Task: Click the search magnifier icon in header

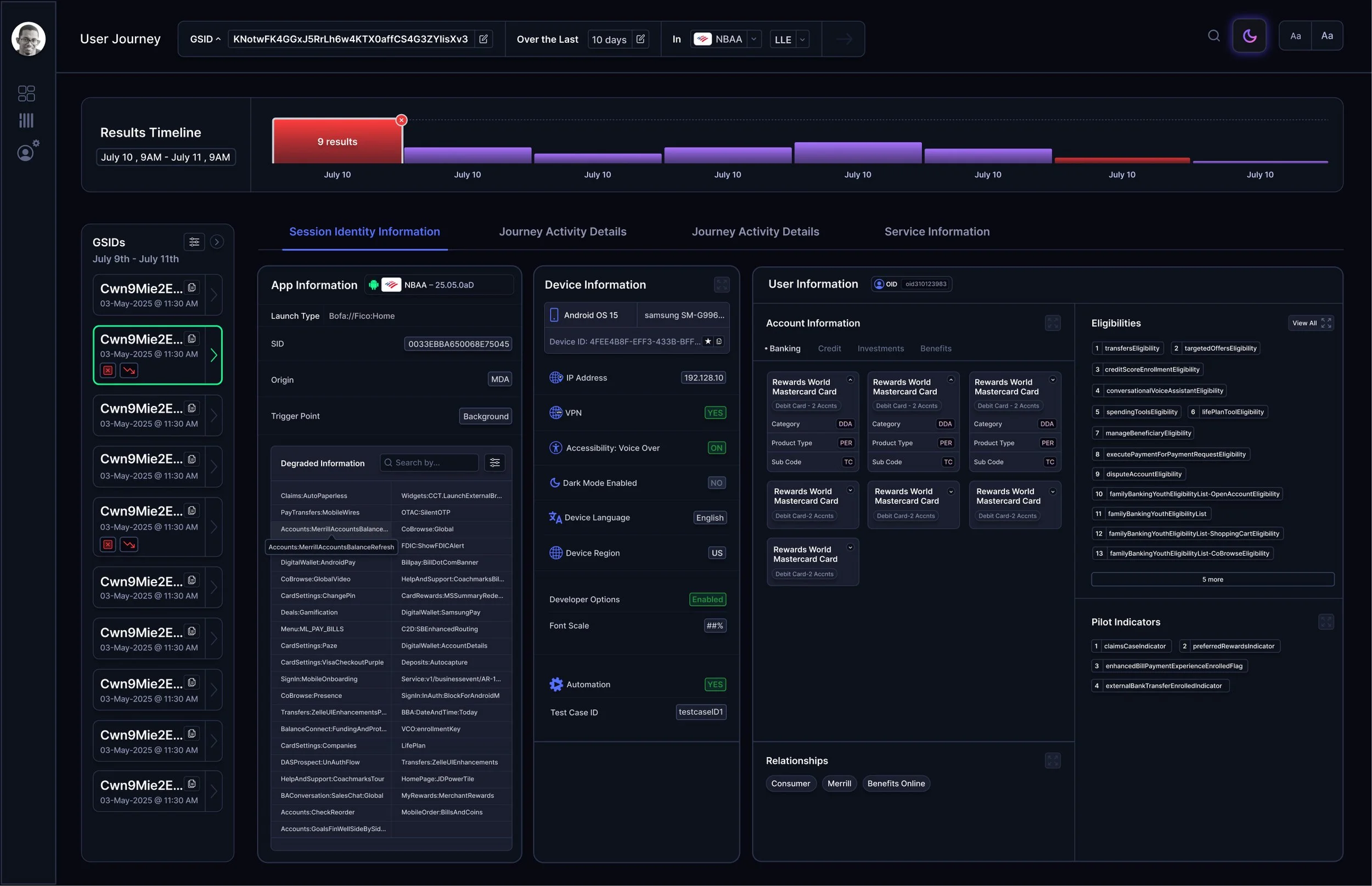Action: pyautogui.click(x=1213, y=36)
